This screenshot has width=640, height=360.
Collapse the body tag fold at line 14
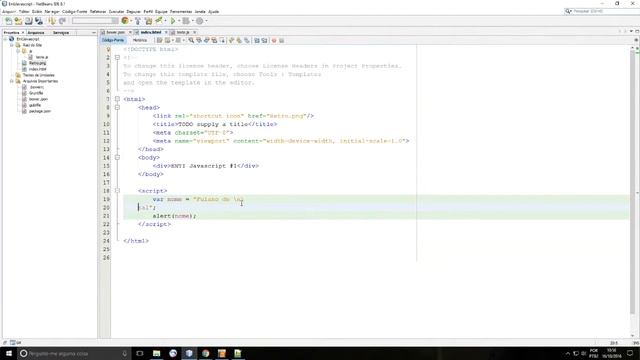117,158
